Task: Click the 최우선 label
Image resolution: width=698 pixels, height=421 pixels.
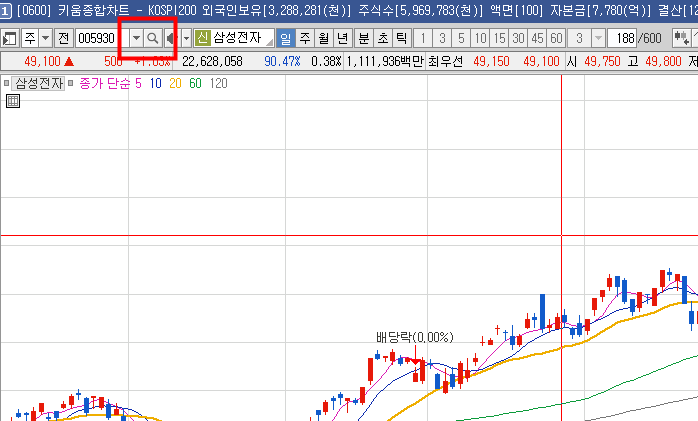Action: 446,61
